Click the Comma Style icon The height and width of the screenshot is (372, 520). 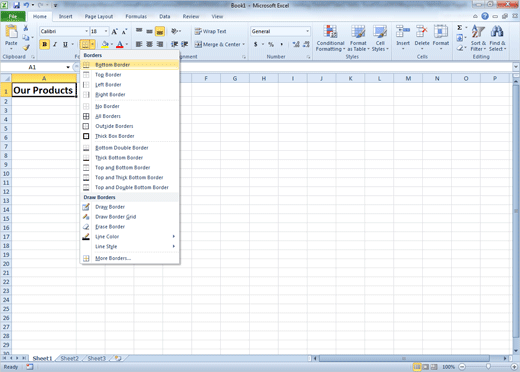[x=282, y=44]
